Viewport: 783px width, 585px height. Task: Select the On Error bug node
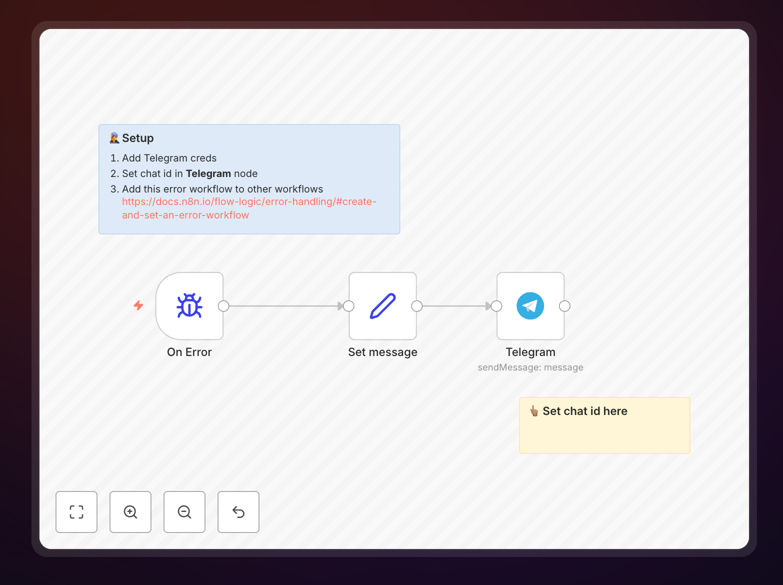tap(190, 306)
